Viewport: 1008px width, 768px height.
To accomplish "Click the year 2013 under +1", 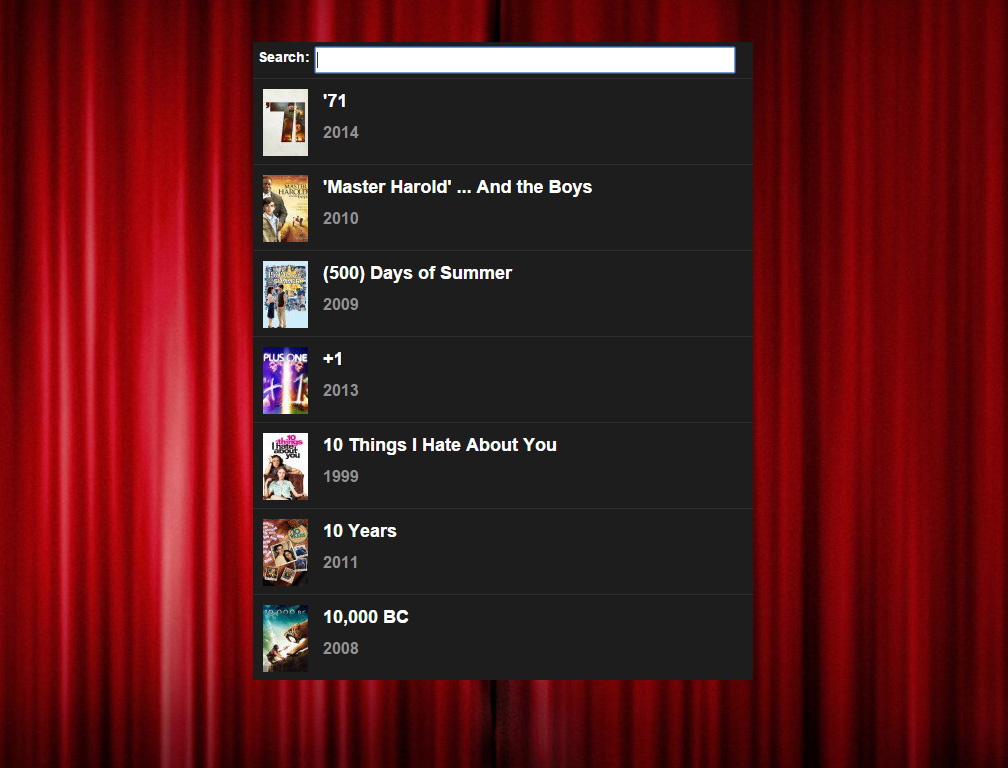I will pyautogui.click(x=341, y=390).
